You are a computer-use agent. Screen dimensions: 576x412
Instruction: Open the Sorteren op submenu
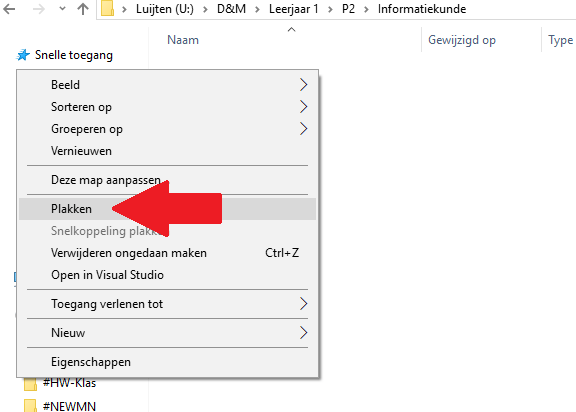coord(168,107)
